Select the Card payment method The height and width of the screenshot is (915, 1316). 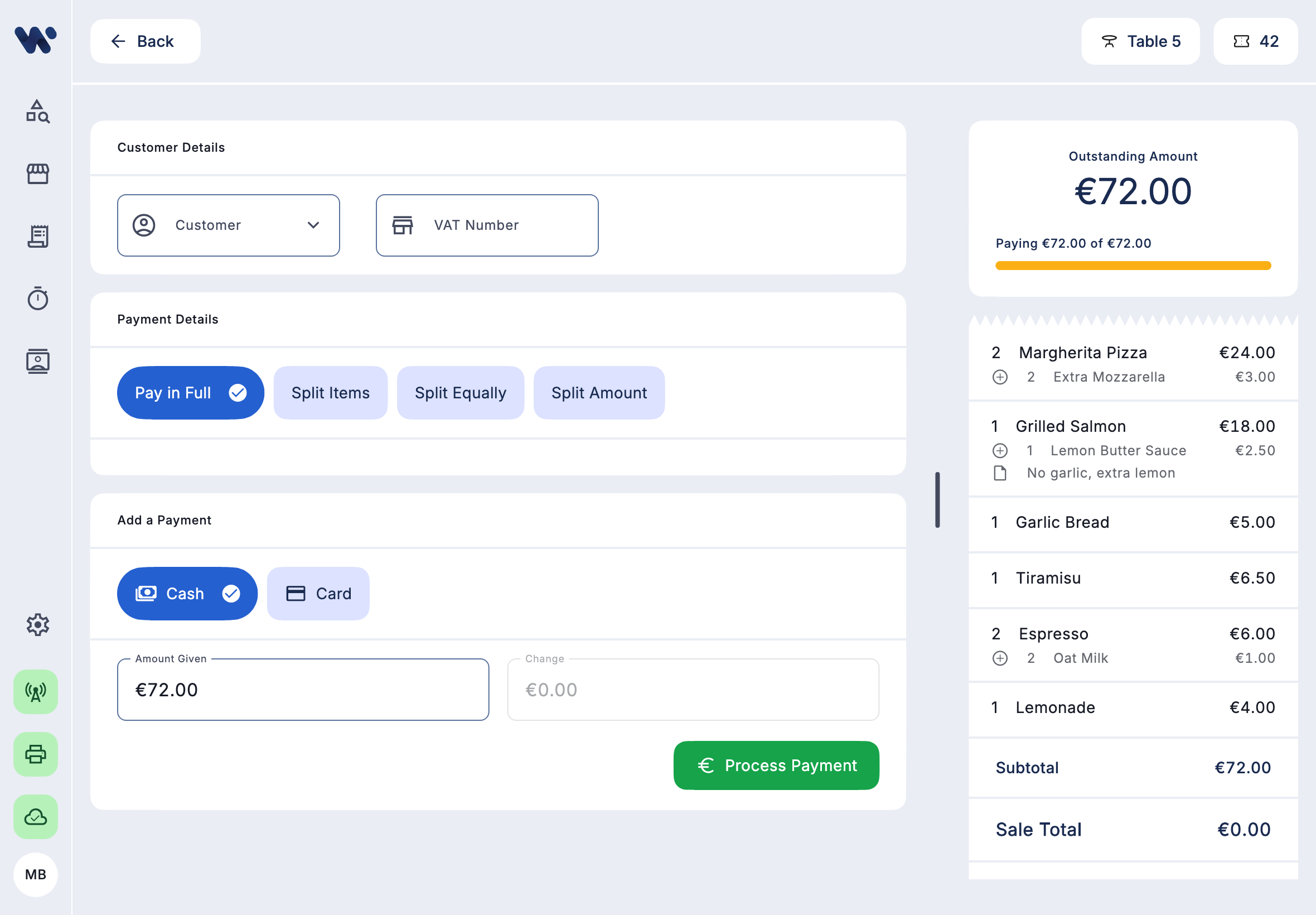[x=317, y=594]
